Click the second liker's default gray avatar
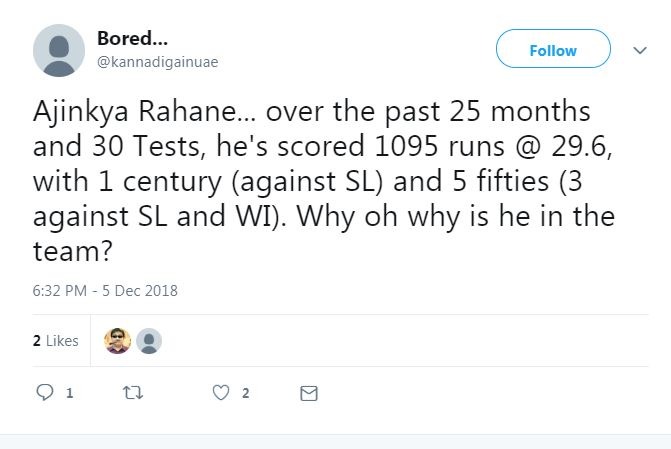 click(x=149, y=341)
